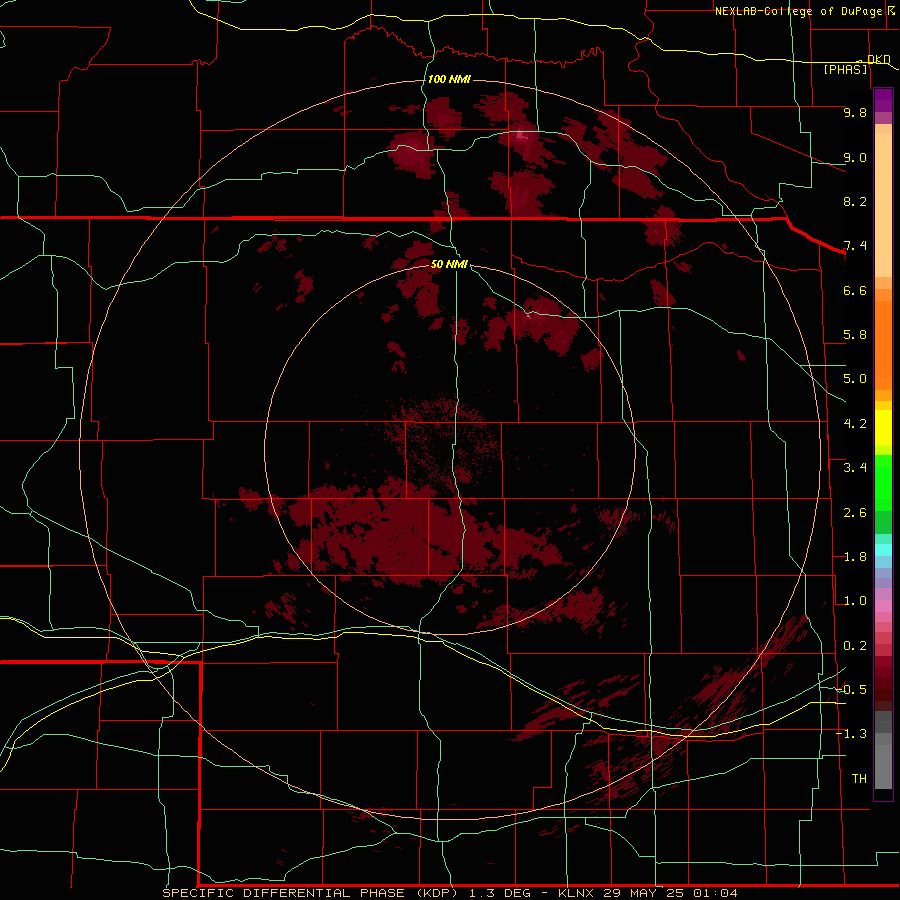Click the 'DKD' label near the top right

[879, 59]
